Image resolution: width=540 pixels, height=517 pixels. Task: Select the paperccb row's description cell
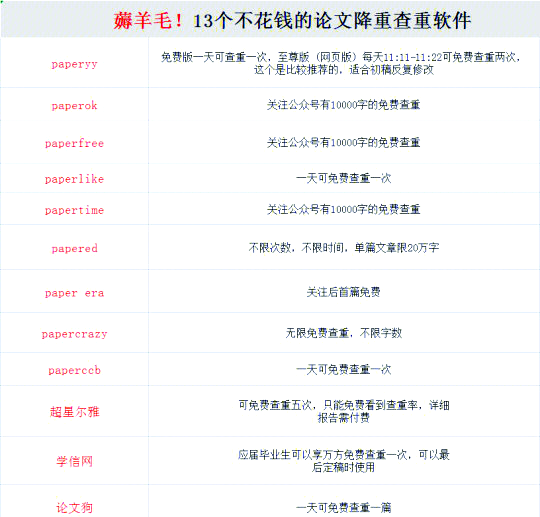point(344,369)
